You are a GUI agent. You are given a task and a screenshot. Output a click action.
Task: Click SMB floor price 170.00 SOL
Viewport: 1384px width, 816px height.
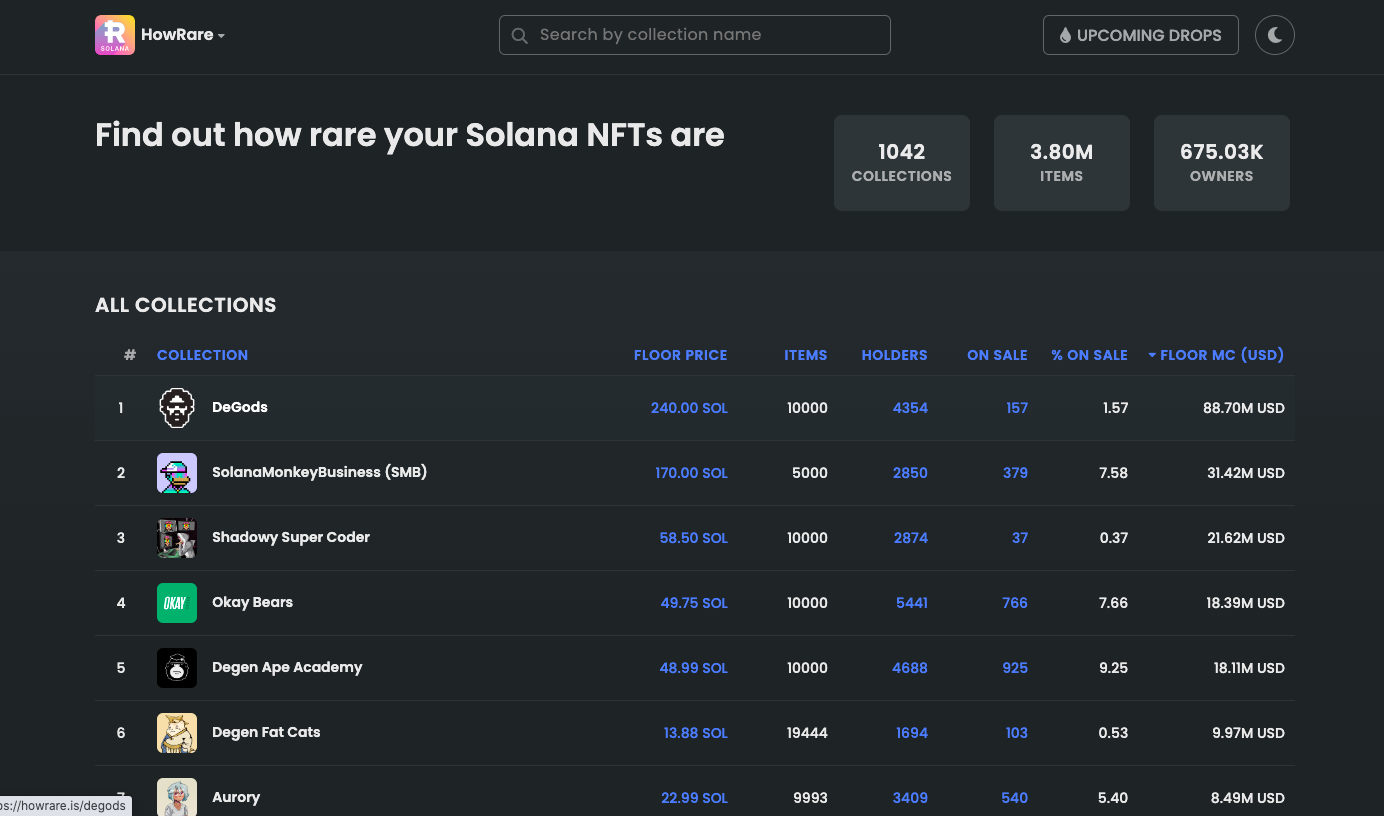point(691,473)
